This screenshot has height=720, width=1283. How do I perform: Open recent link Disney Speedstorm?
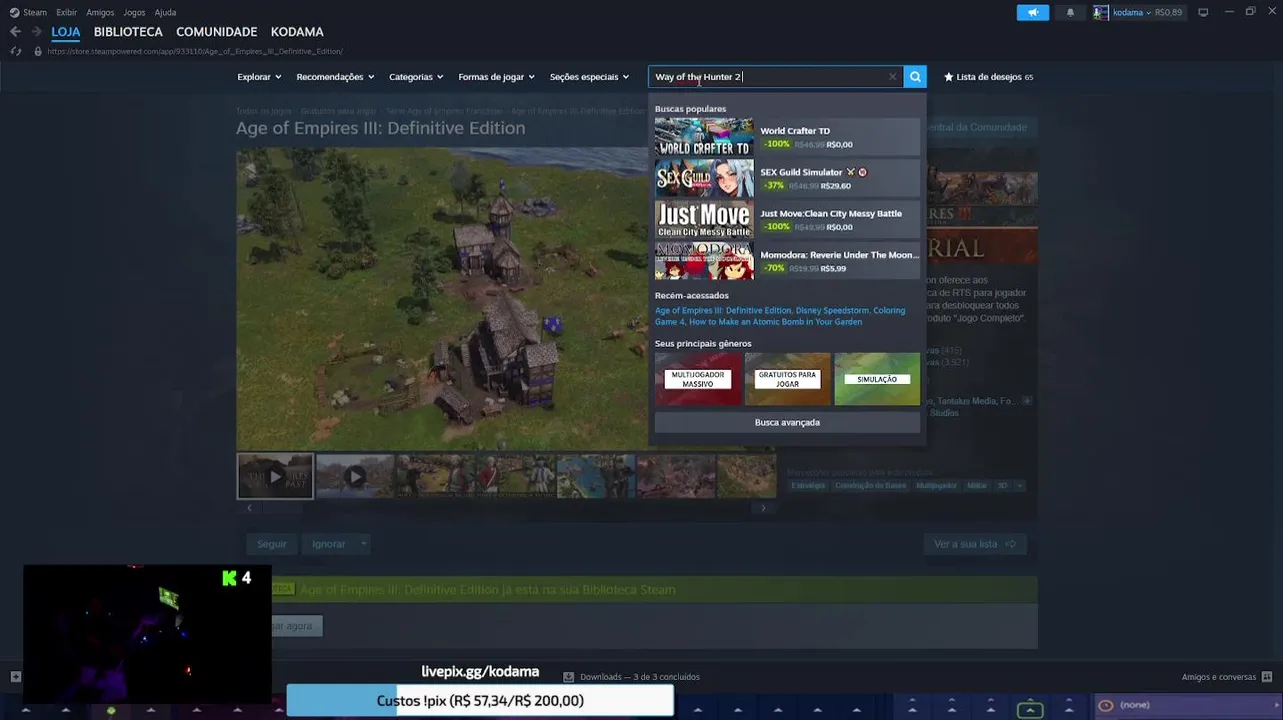[832, 310]
